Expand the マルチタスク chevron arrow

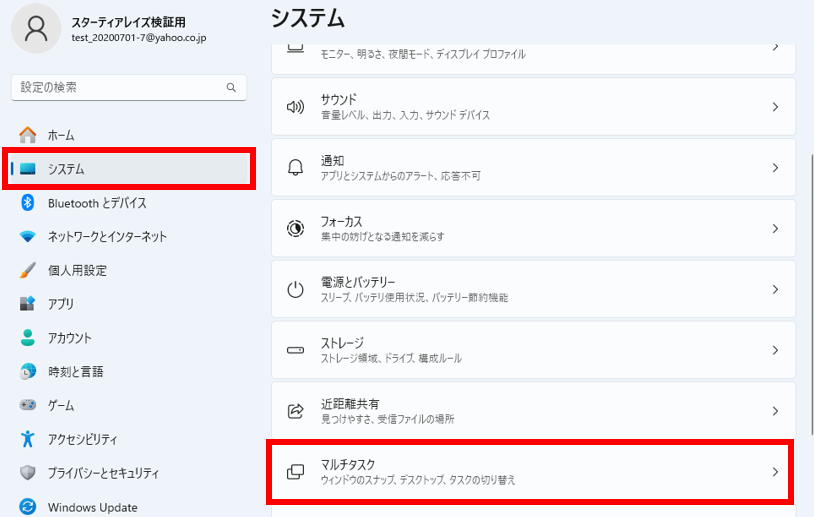(x=775, y=472)
